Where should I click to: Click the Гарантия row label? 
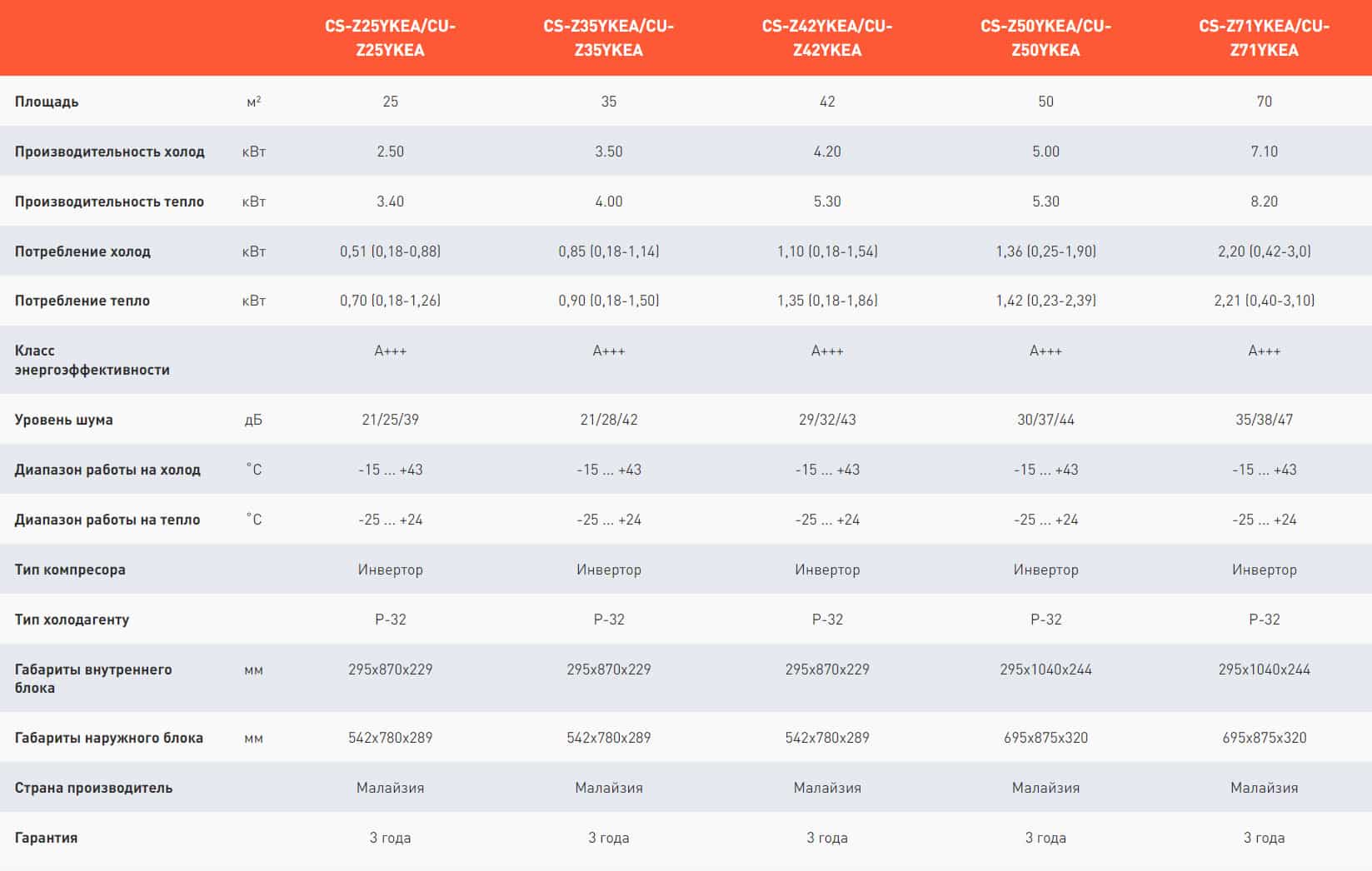[x=46, y=838]
